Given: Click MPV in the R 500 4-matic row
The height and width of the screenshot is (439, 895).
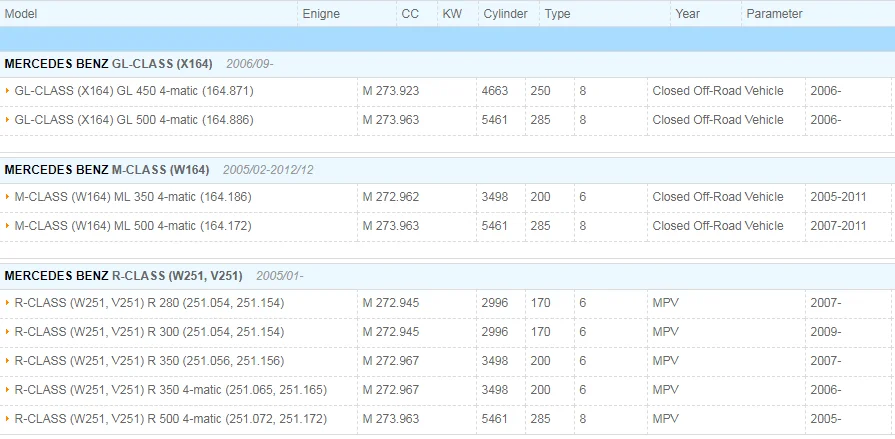Looking at the screenshot, I should [x=666, y=419].
